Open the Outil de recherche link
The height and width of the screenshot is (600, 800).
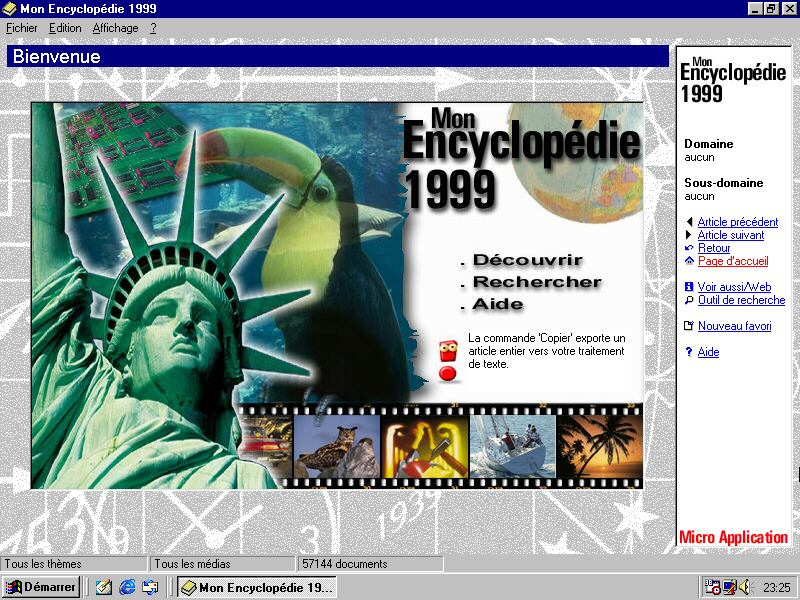click(741, 300)
